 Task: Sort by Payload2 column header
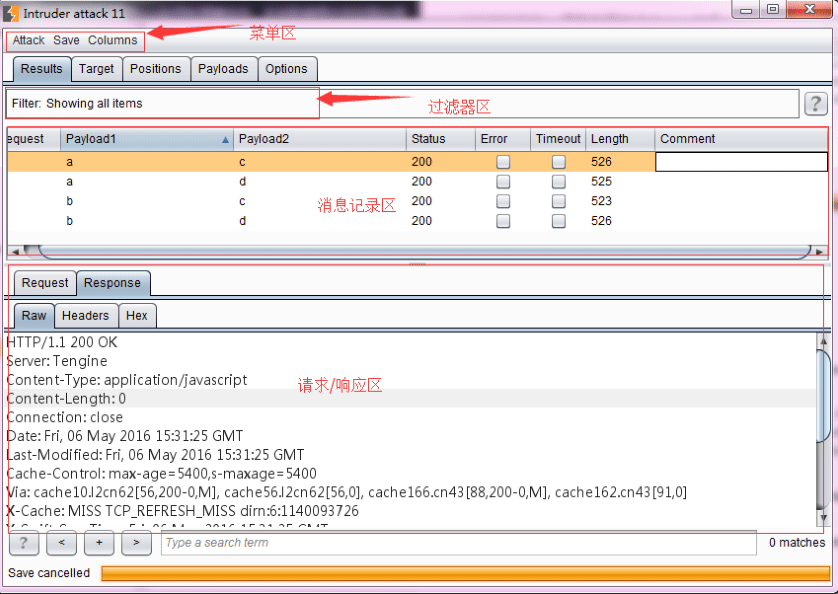(x=320, y=139)
